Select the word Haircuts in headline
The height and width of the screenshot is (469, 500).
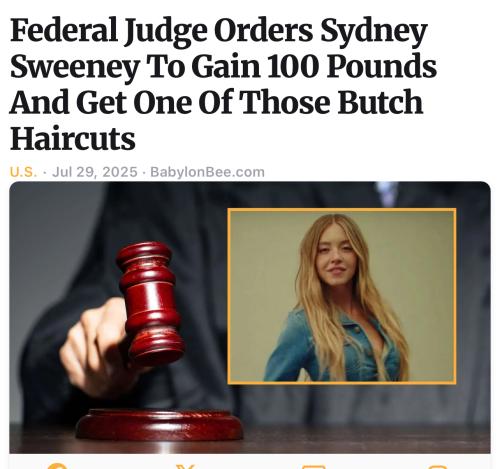click(x=73, y=138)
